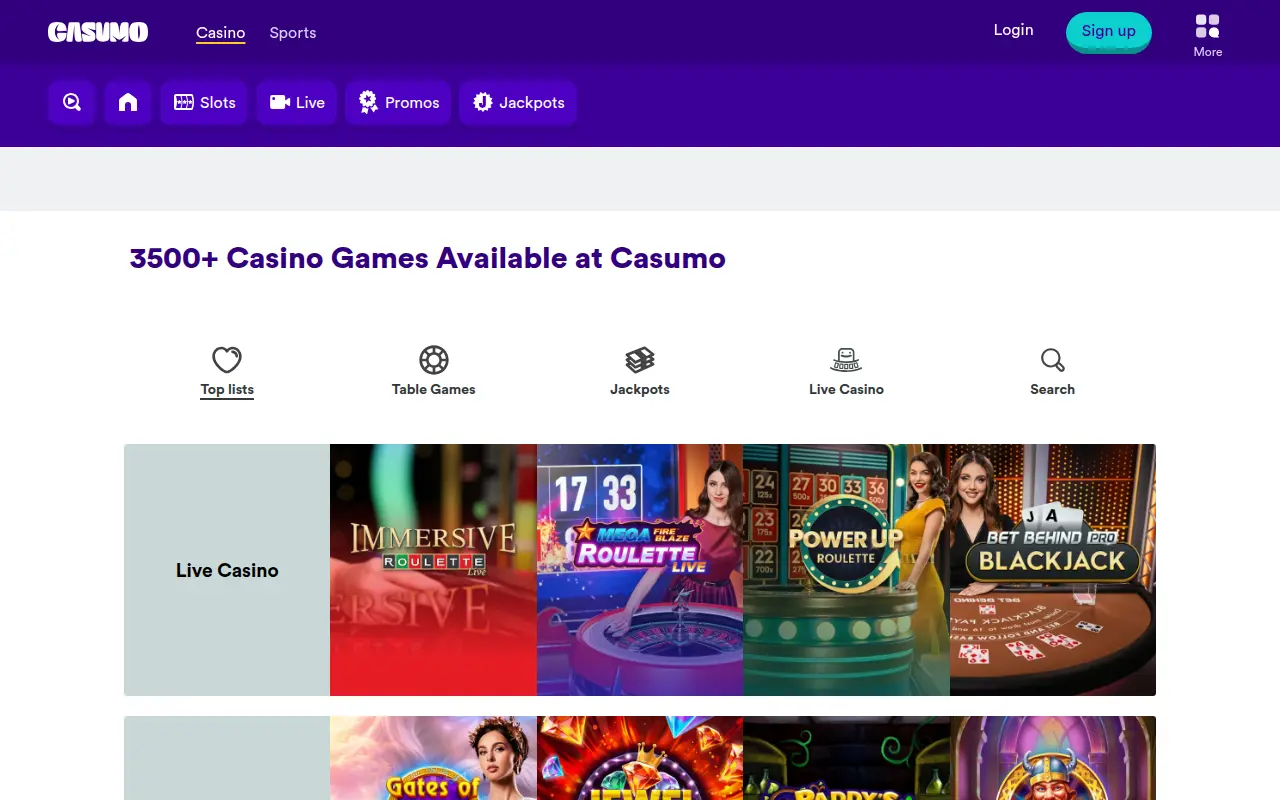Image resolution: width=1280 pixels, height=800 pixels.
Task: Click the Login link
Action: click(x=1013, y=30)
